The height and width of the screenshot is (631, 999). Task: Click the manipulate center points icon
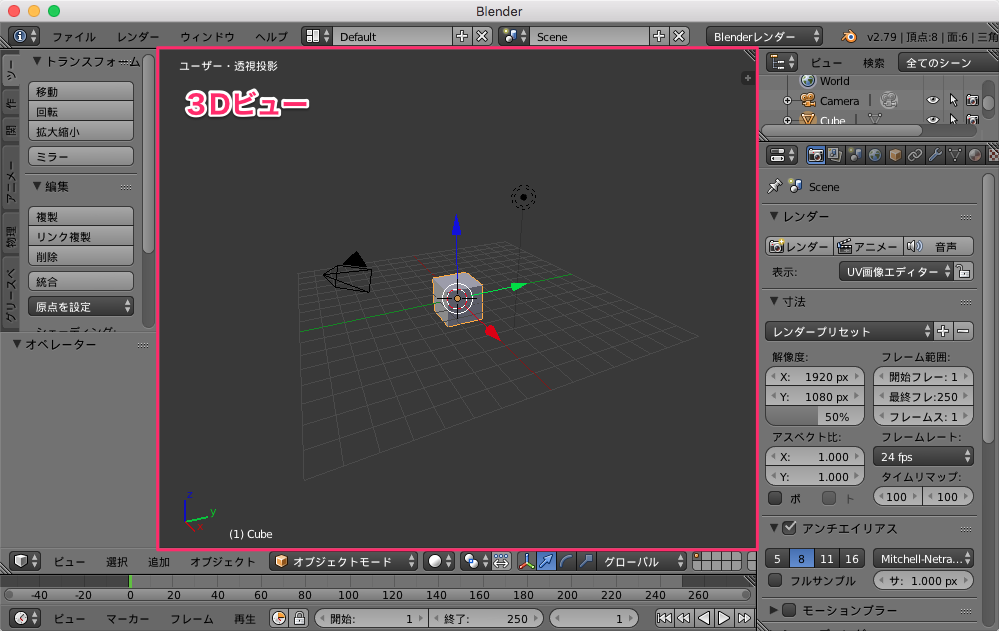[x=501, y=562]
